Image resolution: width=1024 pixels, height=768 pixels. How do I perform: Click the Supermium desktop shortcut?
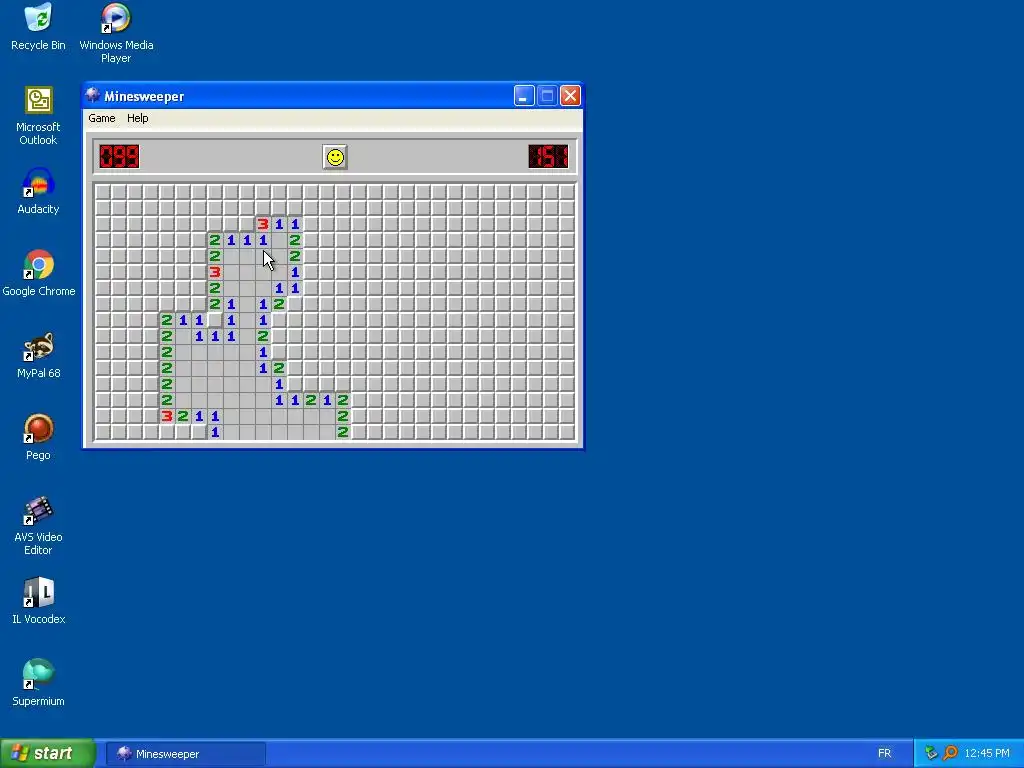[x=38, y=683]
